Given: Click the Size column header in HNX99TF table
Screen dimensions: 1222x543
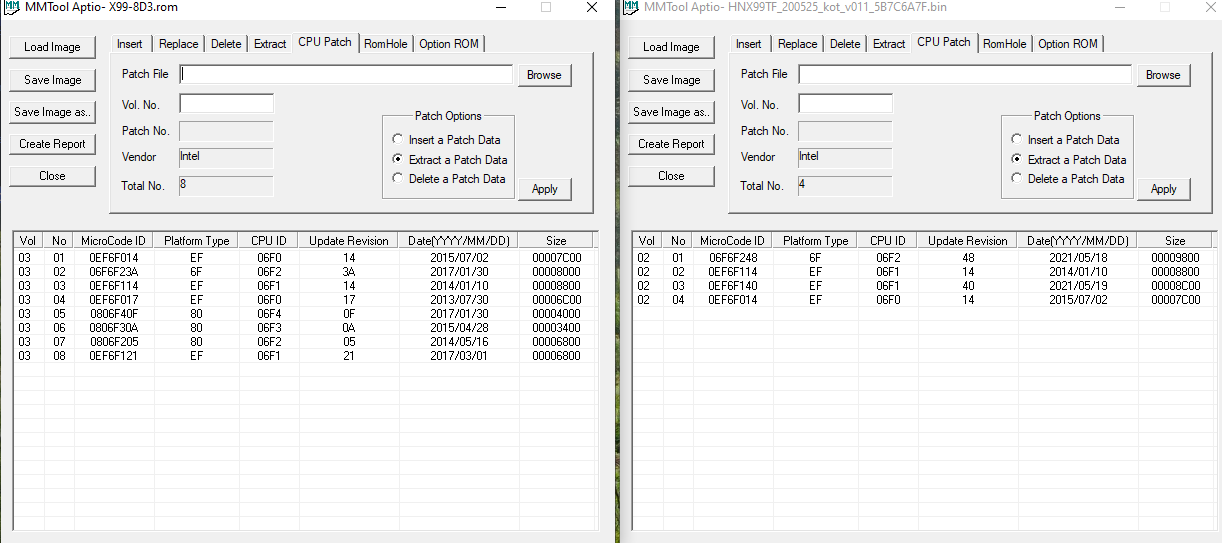Looking at the screenshot, I should (1175, 241).
